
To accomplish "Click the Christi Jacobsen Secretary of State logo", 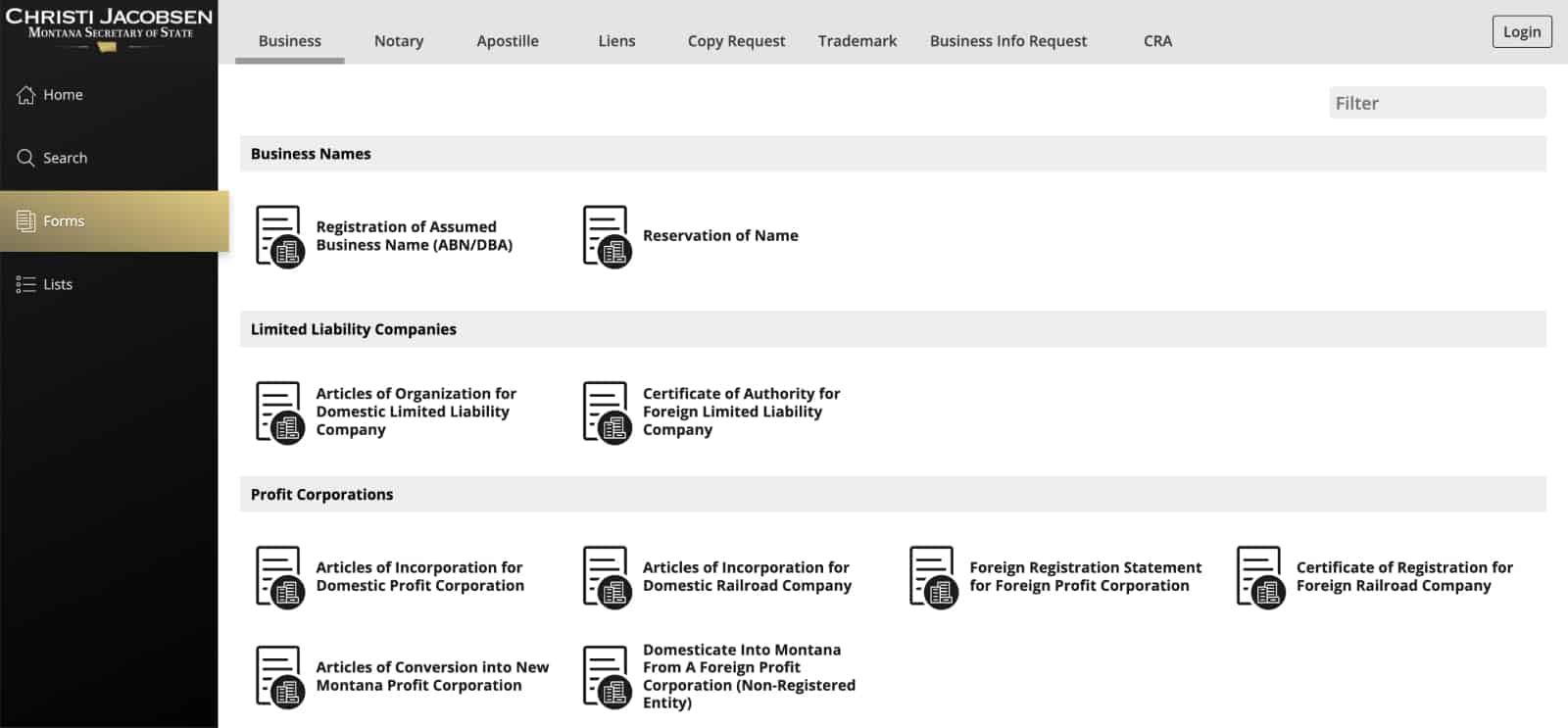I will click(x=109, y=27).
